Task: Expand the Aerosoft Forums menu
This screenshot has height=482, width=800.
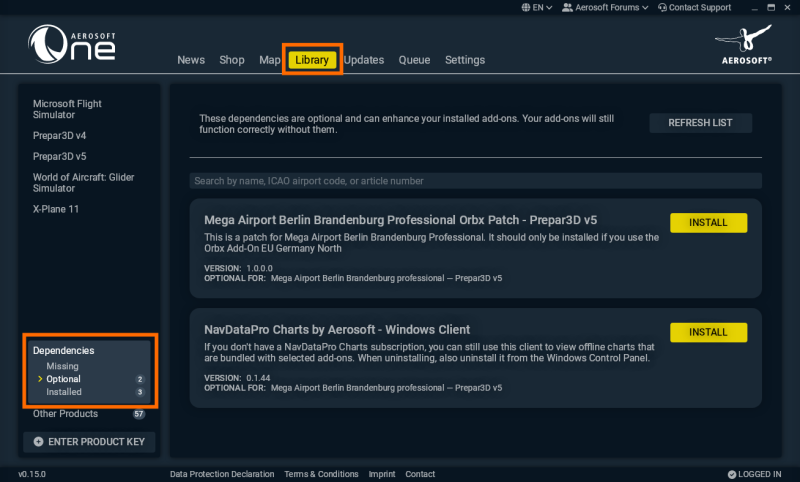Action: (605, 8)
